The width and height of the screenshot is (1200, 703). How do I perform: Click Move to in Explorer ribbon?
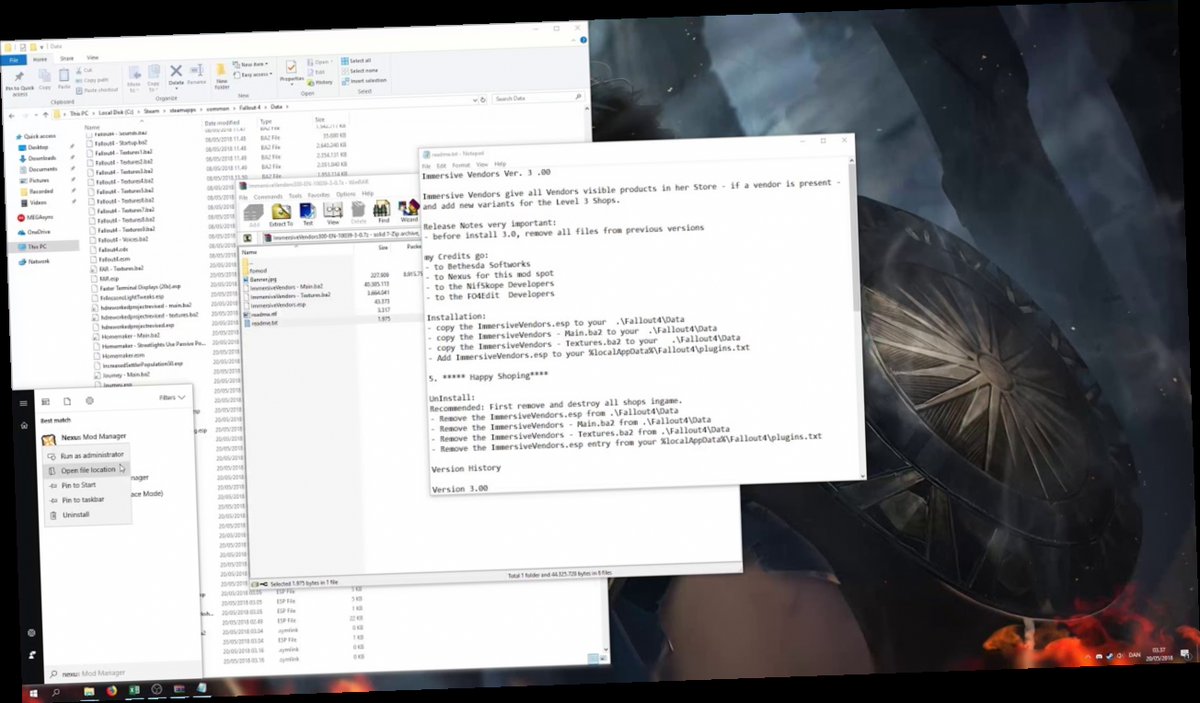(x=134, y=78)
